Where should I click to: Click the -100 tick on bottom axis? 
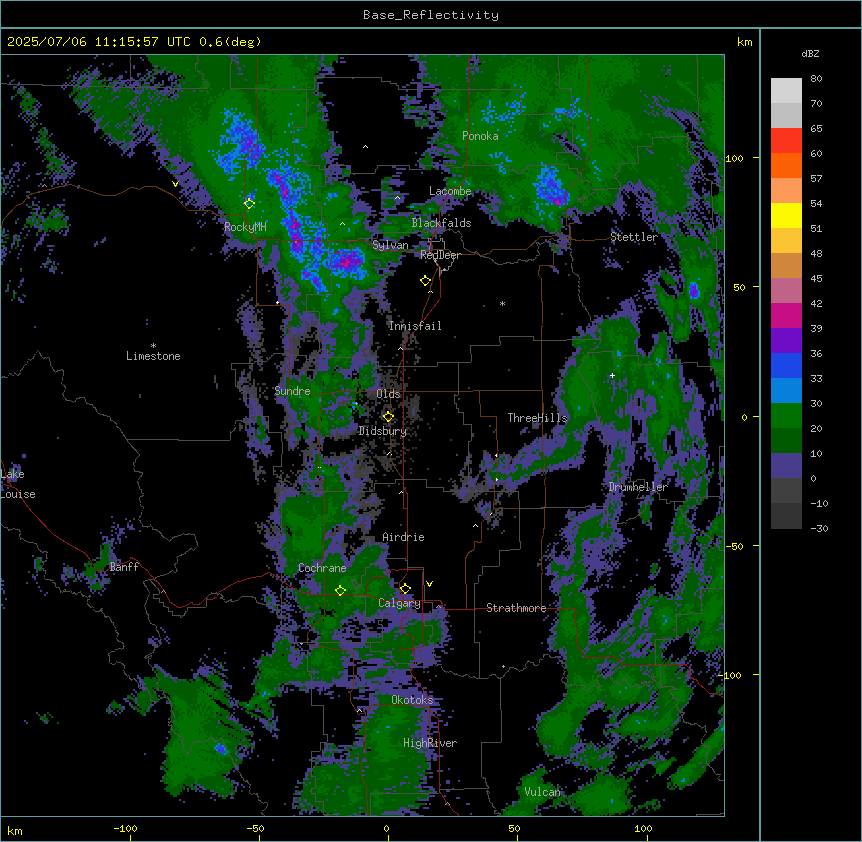tap(125, 828)
